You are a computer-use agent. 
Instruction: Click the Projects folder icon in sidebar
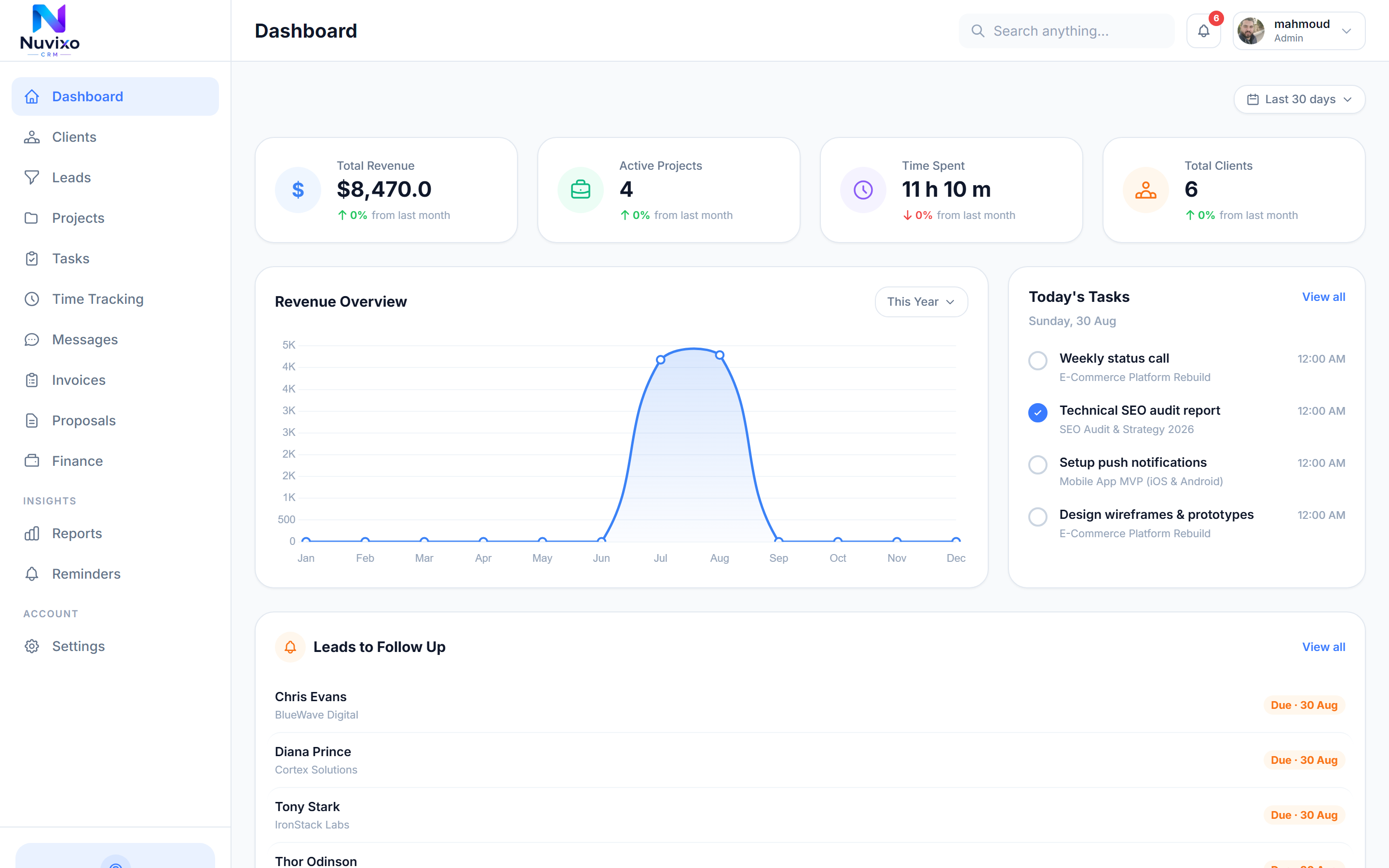point(32,218)
